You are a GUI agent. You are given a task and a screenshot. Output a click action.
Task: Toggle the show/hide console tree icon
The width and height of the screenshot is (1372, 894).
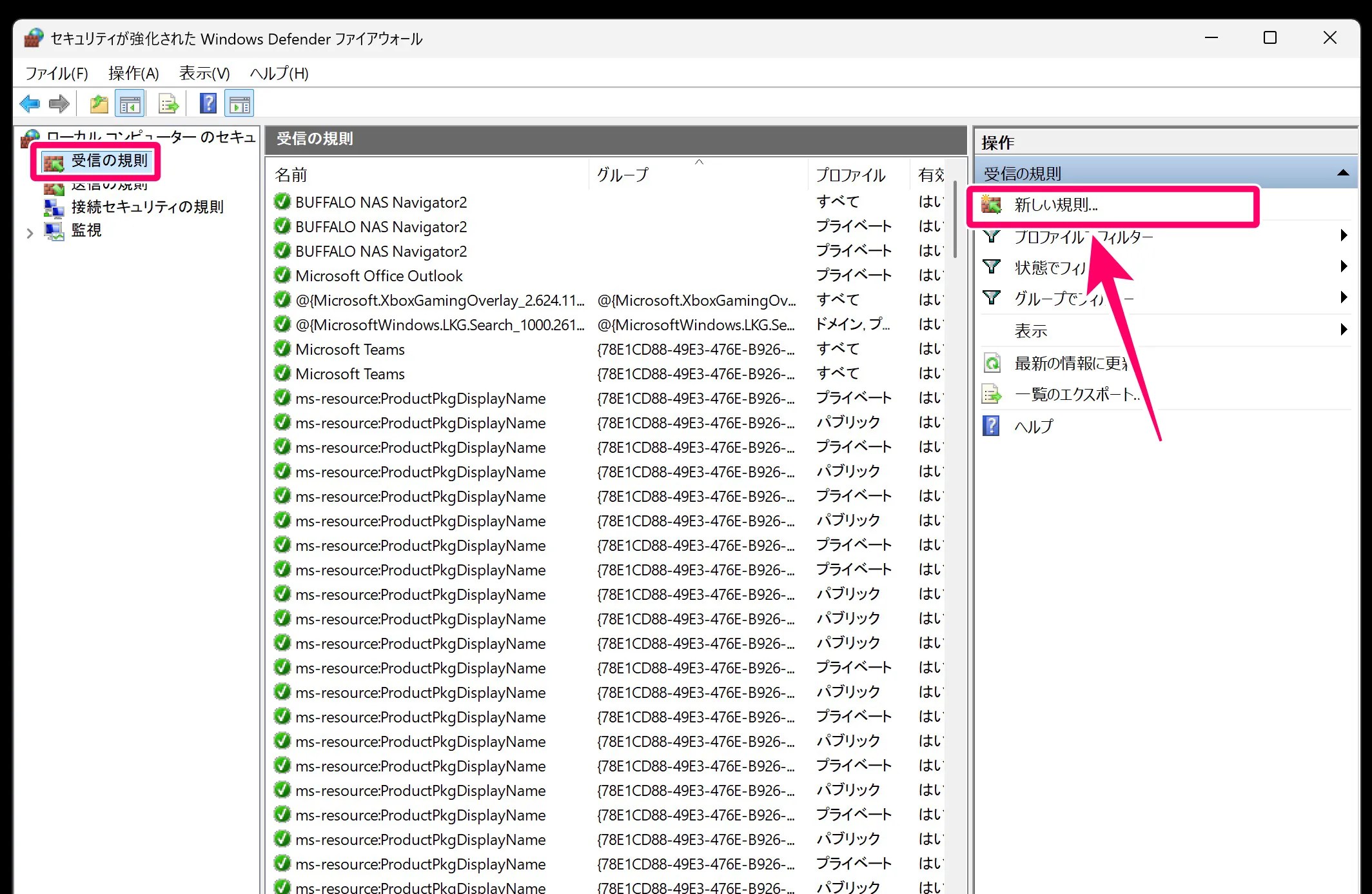(x=130, y=103)
